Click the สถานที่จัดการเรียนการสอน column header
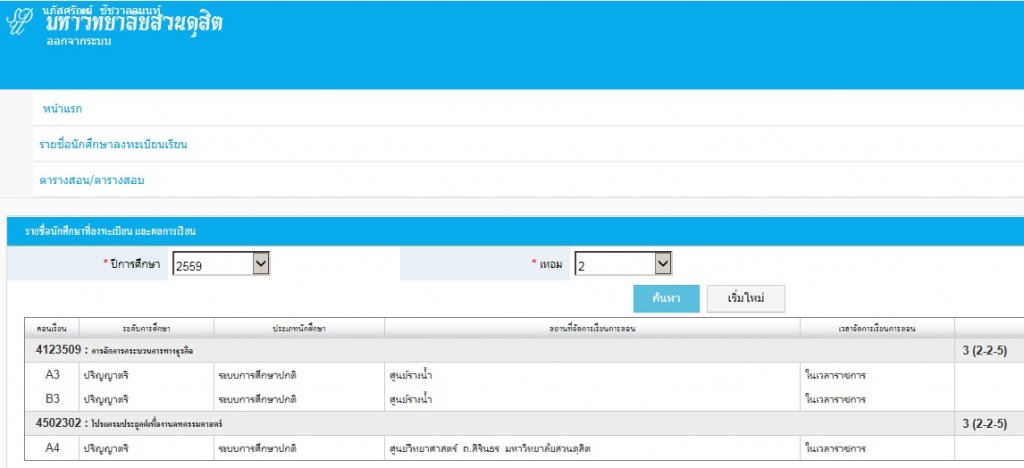 pos(591,328)
